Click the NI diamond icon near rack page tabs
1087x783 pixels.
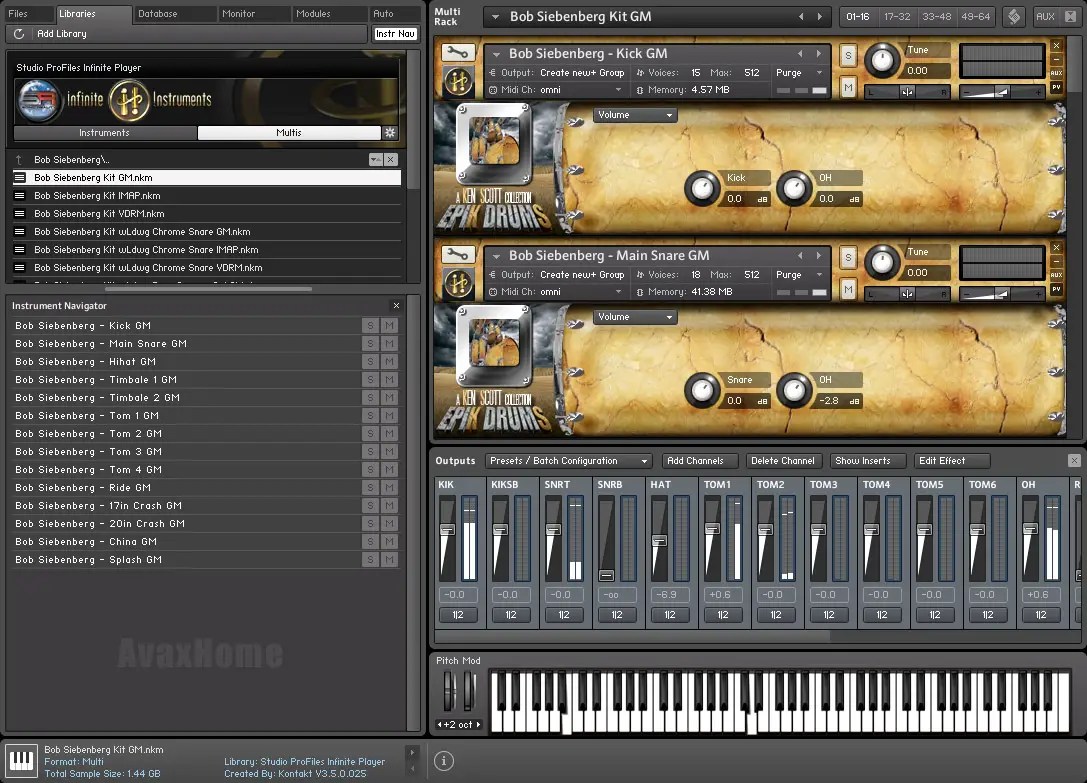click(x=1014, y=16)
